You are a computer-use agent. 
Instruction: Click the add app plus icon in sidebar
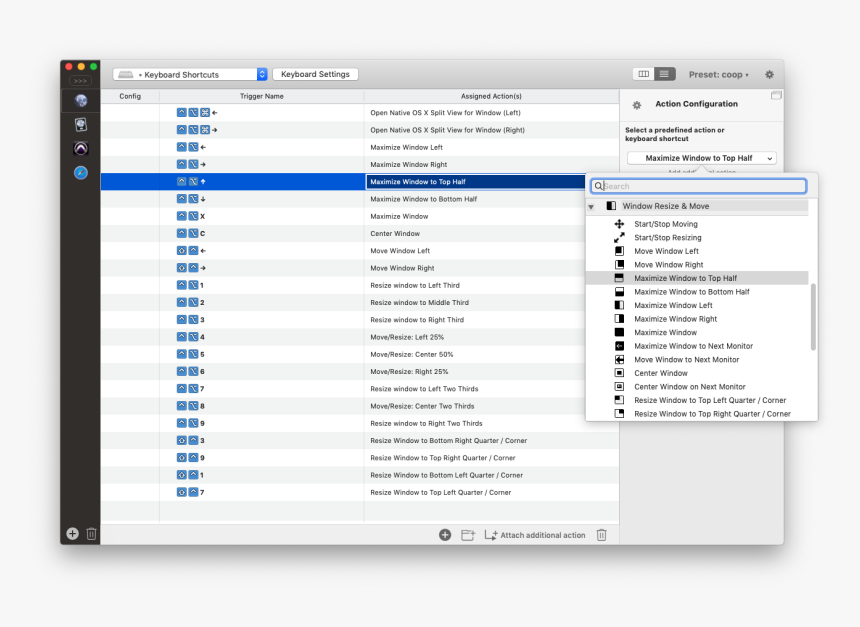pyautogui.click(x=72, y=534)
